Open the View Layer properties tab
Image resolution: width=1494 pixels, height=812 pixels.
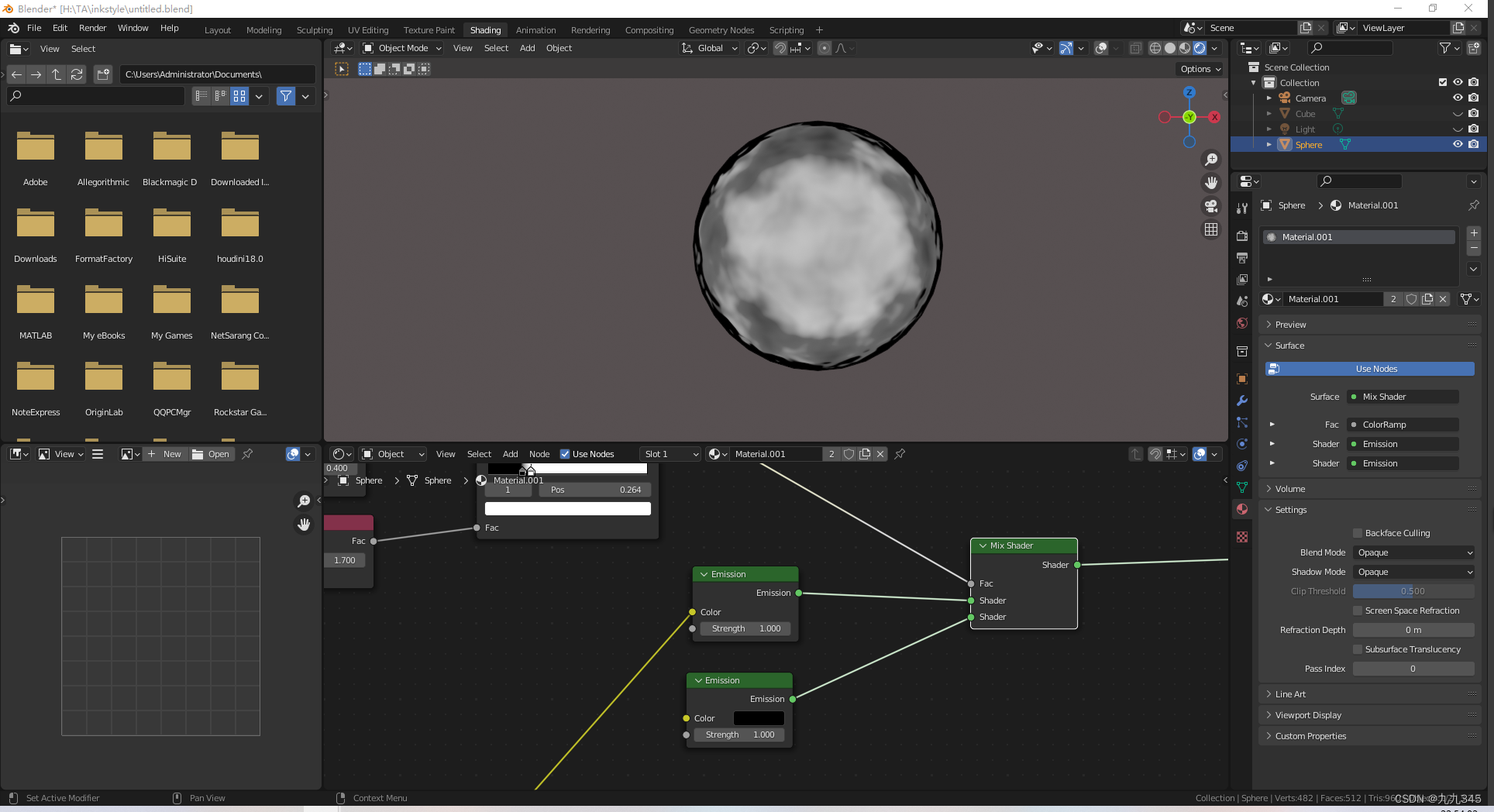click(1242, 280)
